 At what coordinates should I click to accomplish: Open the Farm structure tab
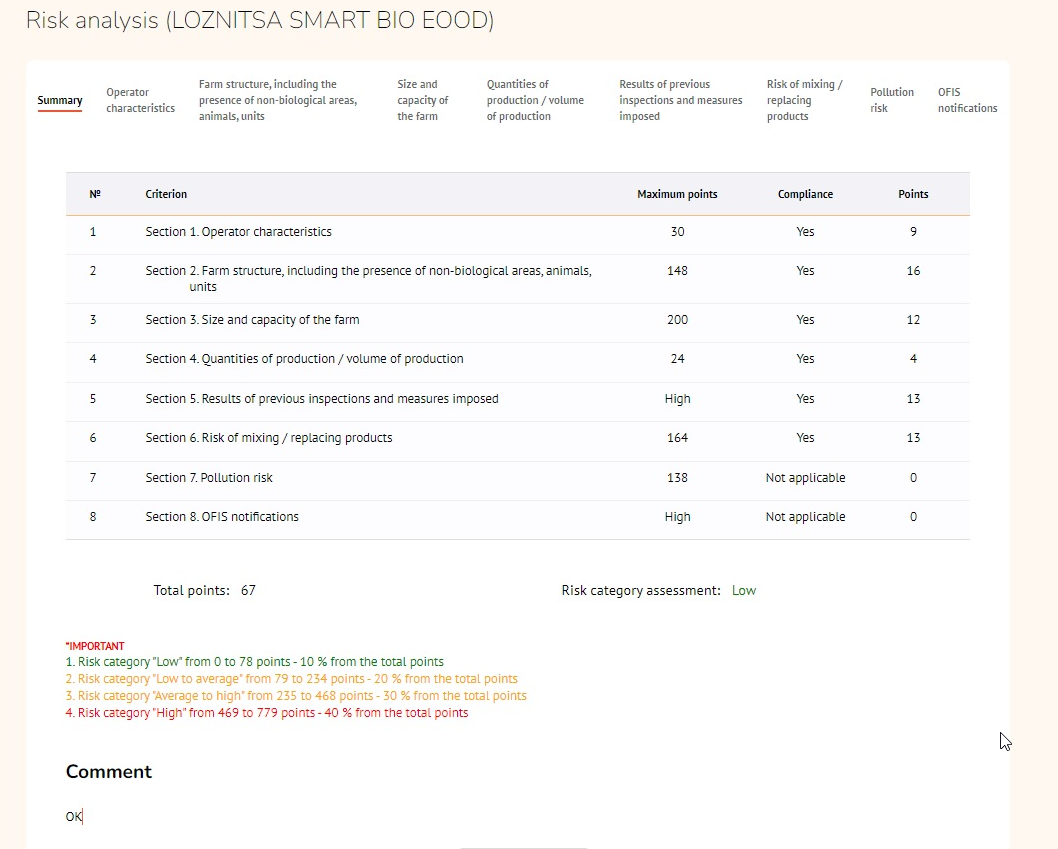(x=277, y=100)
